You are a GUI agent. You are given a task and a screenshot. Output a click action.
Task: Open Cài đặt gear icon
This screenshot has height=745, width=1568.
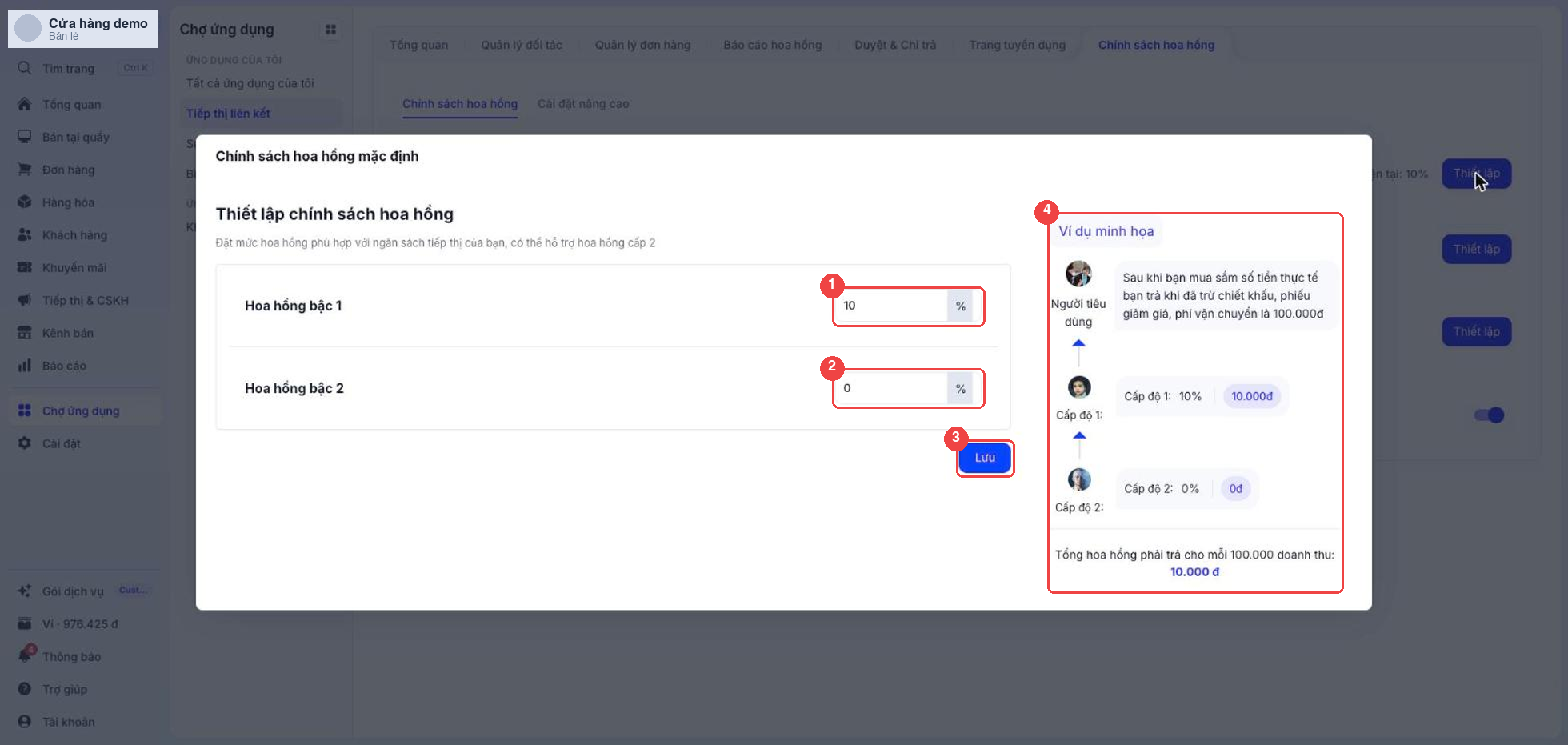(x=25, y=443)
